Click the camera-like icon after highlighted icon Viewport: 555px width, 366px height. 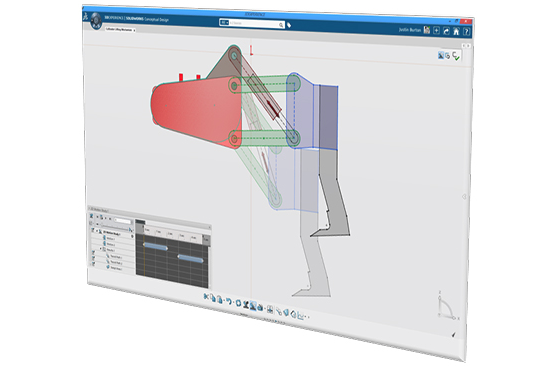[260, 308]
